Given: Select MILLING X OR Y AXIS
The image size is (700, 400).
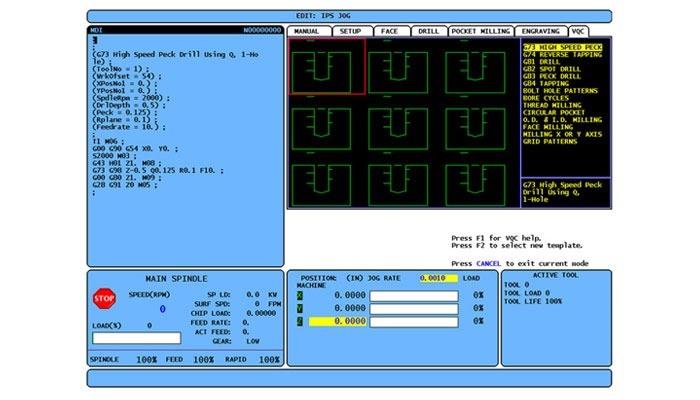Looking at the screenshot, I should pos(562,134).
